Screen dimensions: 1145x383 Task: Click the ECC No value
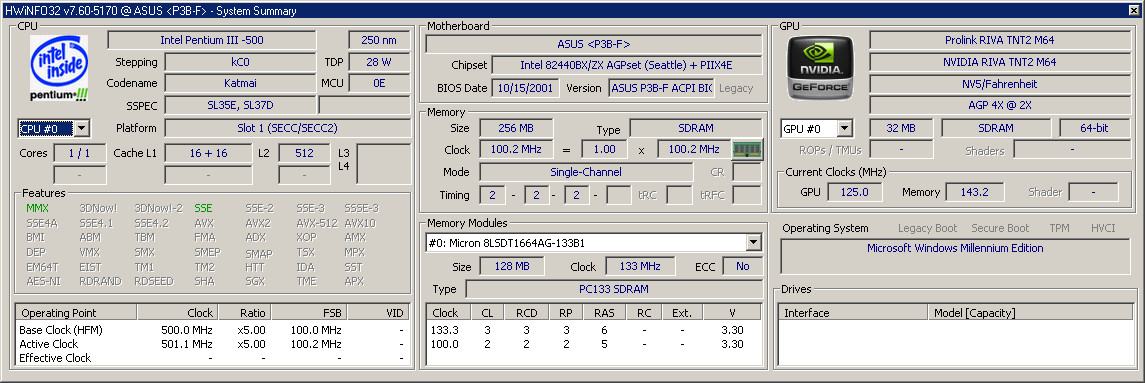pos(743,266)
